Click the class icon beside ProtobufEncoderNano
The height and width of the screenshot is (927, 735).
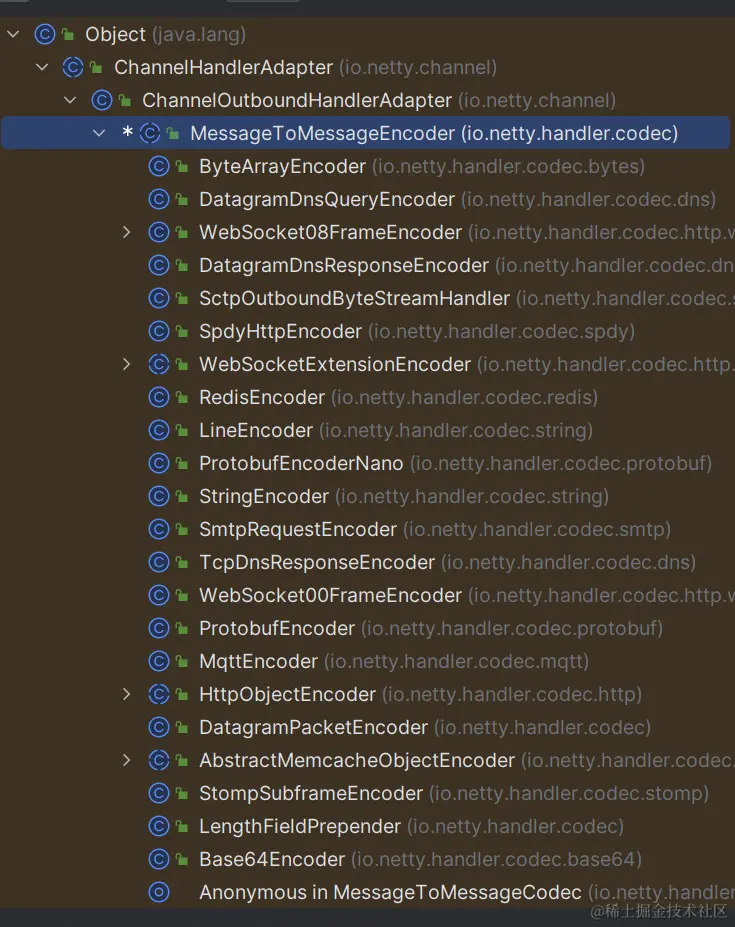(158, 464)
